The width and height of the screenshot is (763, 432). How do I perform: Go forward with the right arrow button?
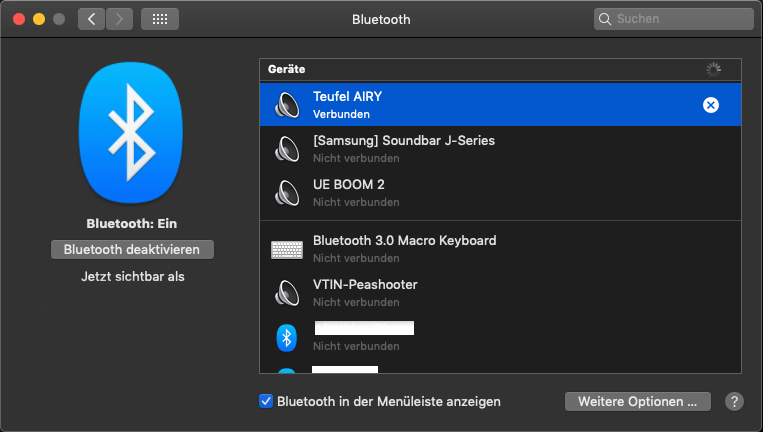(x=119, y=19)
